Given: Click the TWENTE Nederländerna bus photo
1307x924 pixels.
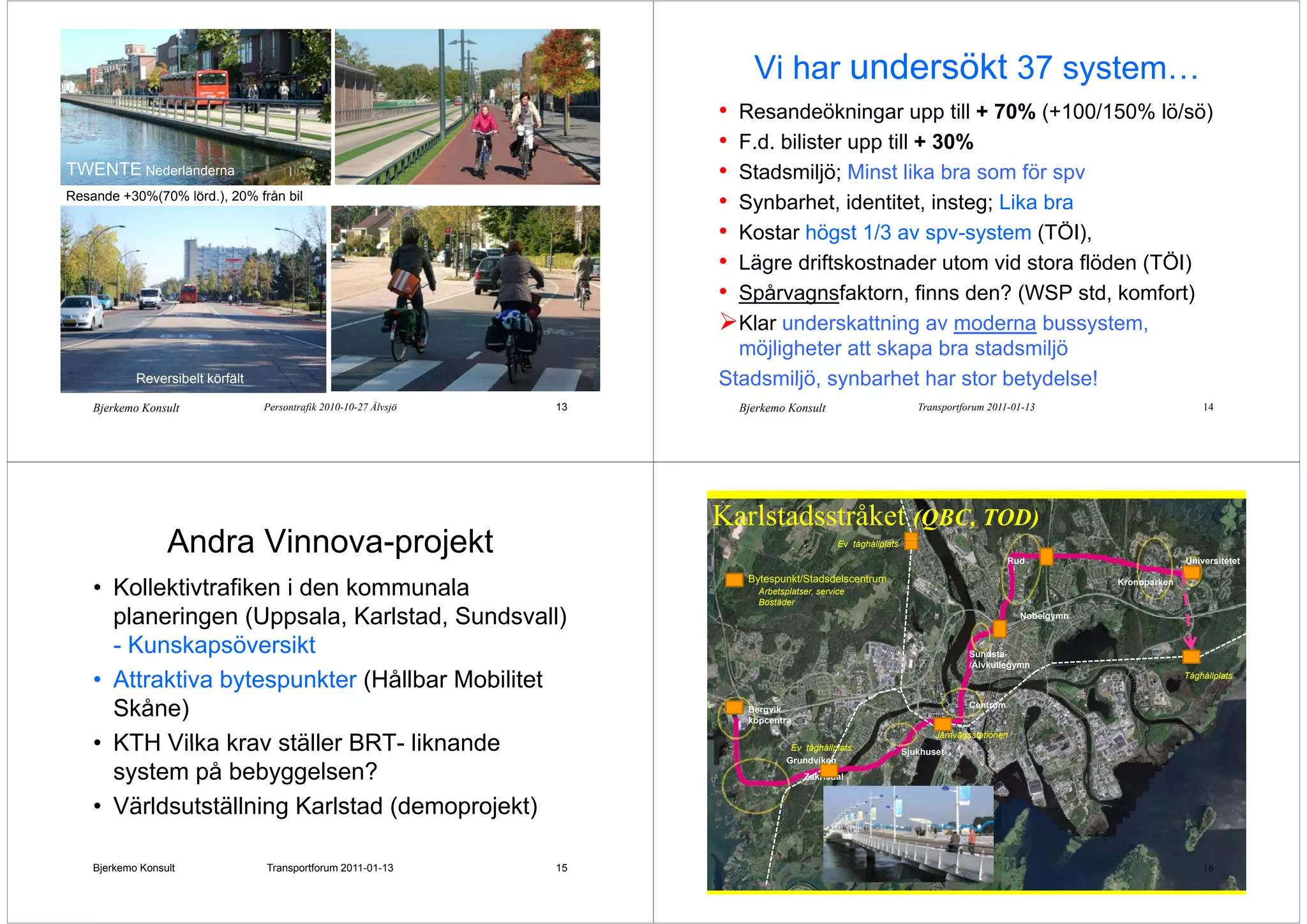Looking at the screenshot, I should pyautogui.click(x=195, y=107).
